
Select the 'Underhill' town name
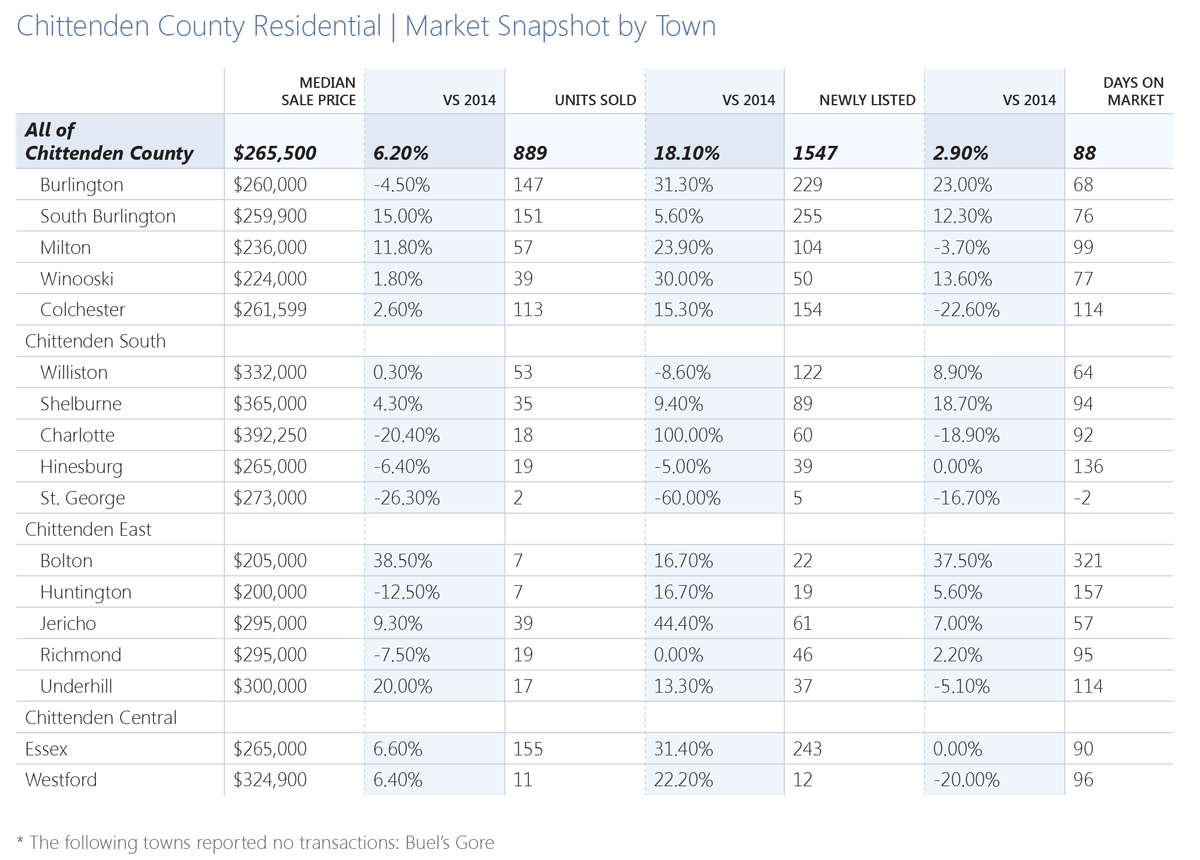pyautogui.click(x=78, y=686)
